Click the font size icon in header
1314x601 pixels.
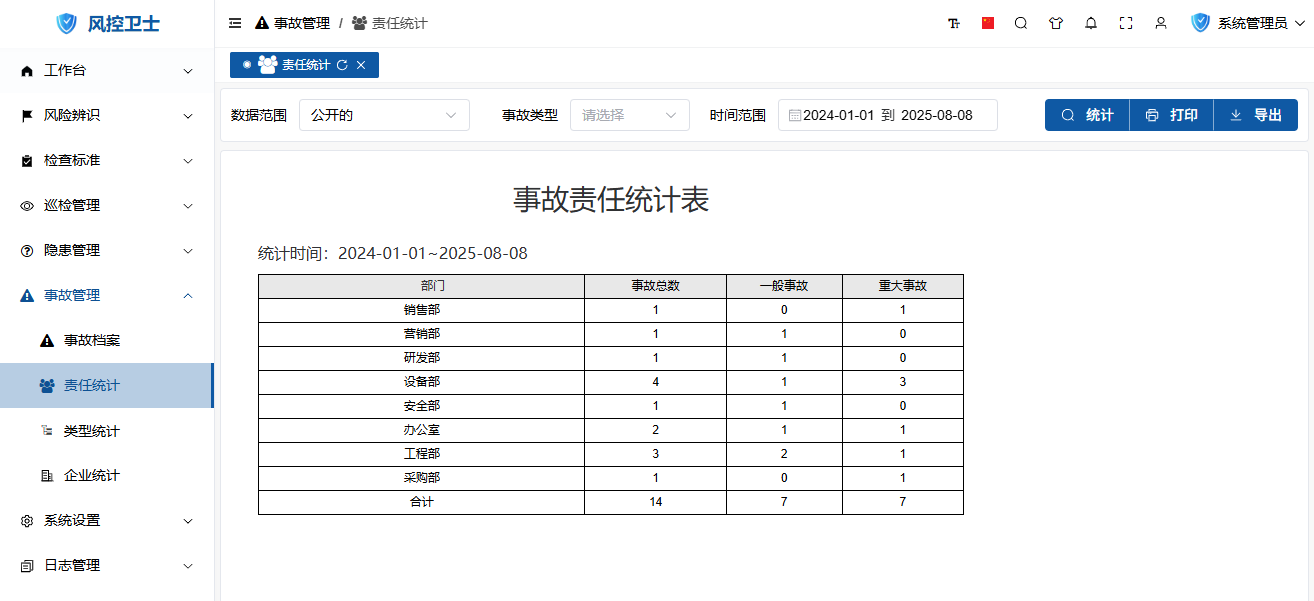click(954, 23)
